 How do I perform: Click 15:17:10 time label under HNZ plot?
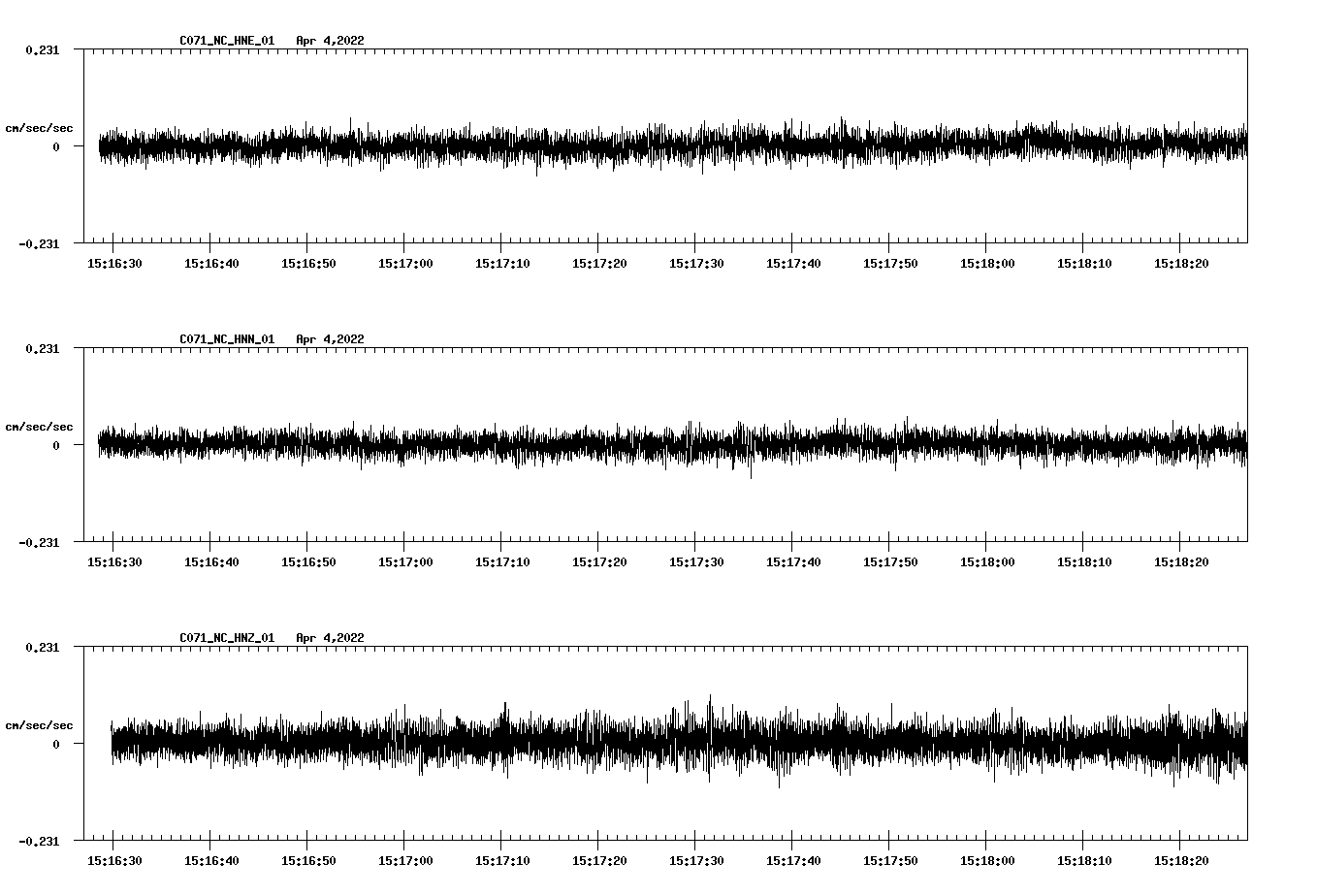point(502,861)
